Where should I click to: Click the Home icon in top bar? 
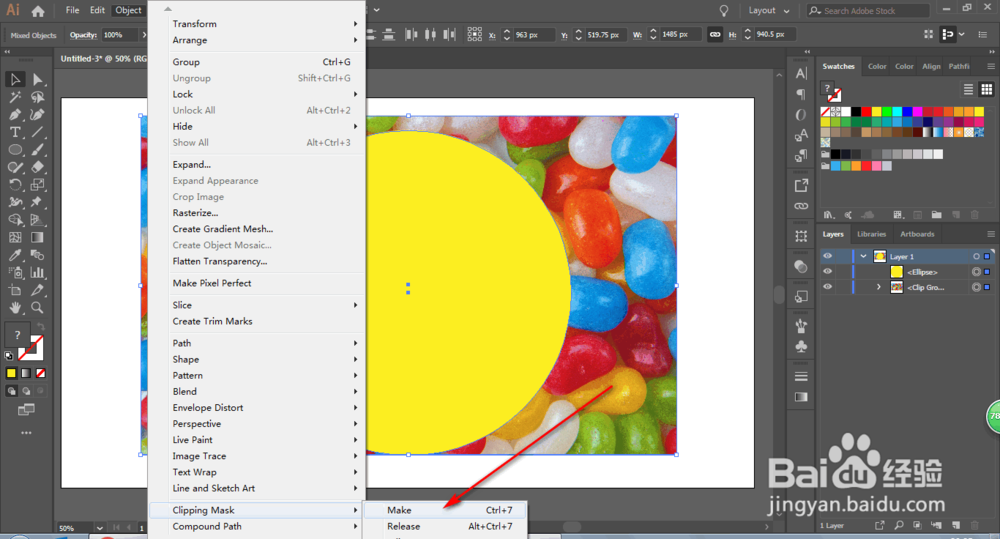(38, 11)
